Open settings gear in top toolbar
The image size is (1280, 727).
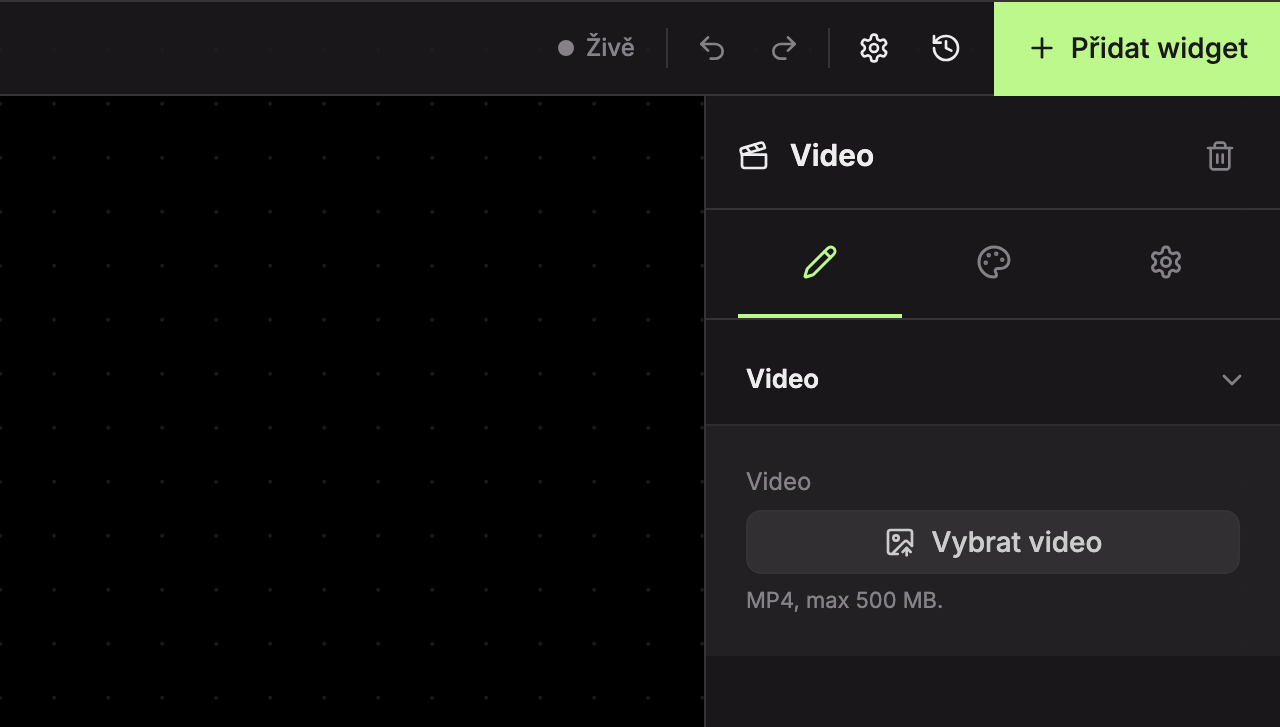(x=874, y=48)
